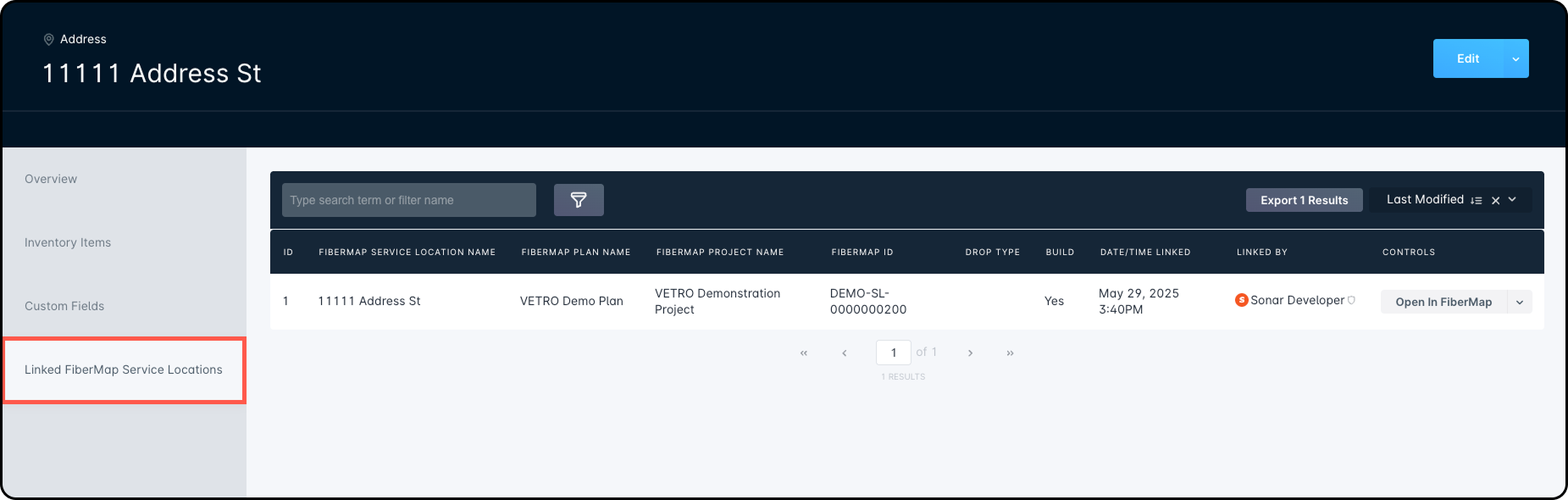Click the Last Modified sort label
Screen dimensions: 1568x500
[1425, 199]
